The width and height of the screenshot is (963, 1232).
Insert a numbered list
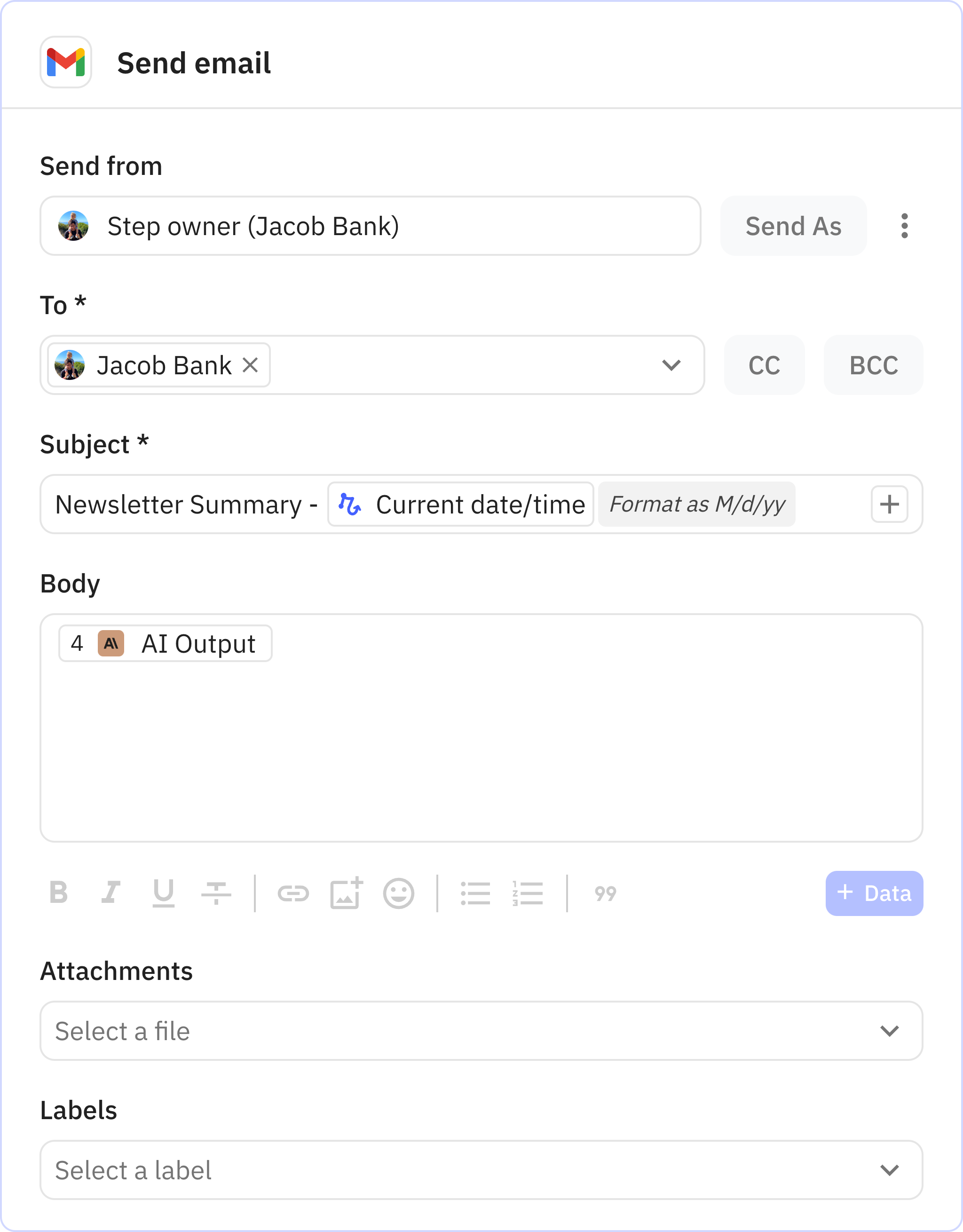coord(528,893)
